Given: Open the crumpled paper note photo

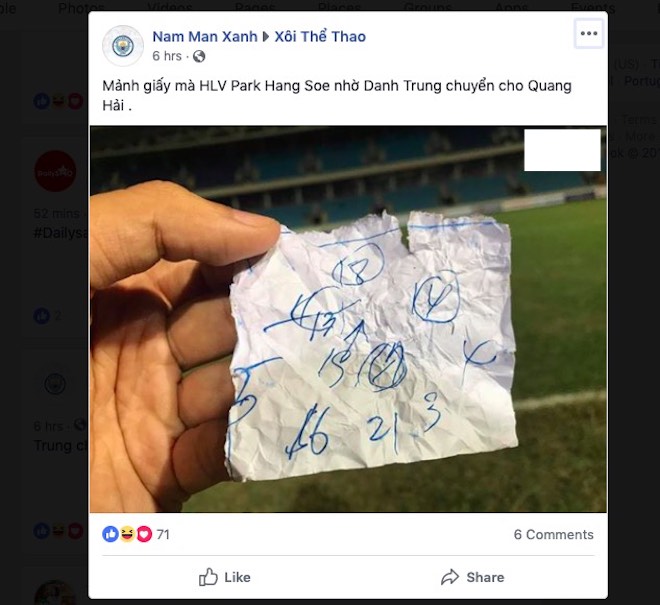Looking at the screenshot, I should 348,319.
